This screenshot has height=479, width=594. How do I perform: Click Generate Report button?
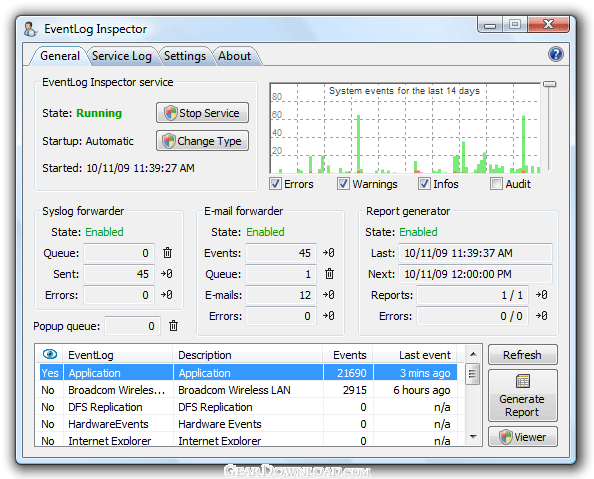coord(522,396)
